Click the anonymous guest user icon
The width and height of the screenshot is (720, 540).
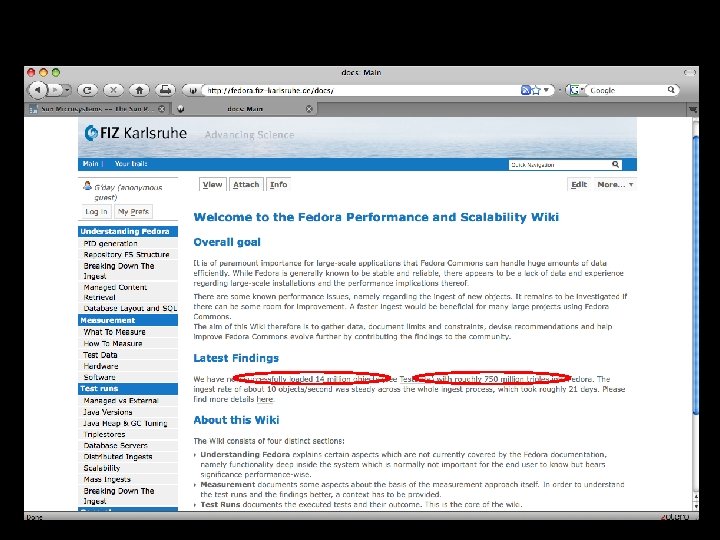coord(87,186)
